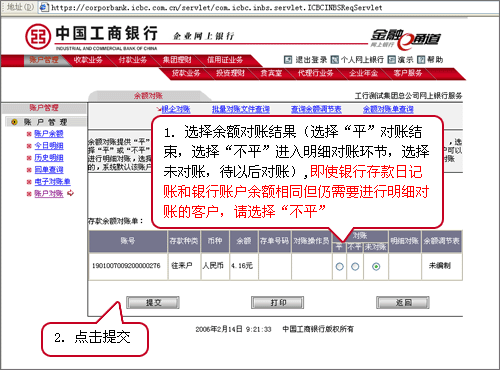Click the 帮助 help icon
The height and width of the screenshot is (370, 500).
[x=421, y=60]
